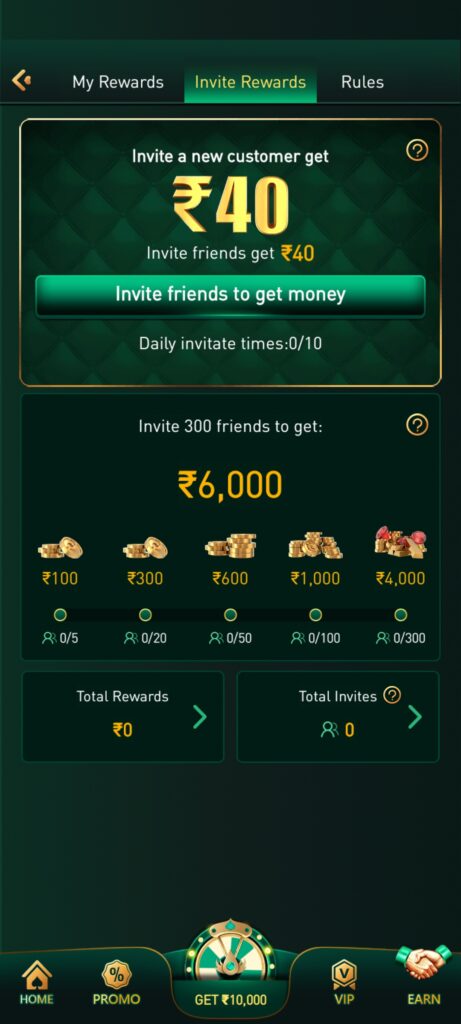Select the 0/5 milestone dot

pyautogui.click(x=60, y=615)
